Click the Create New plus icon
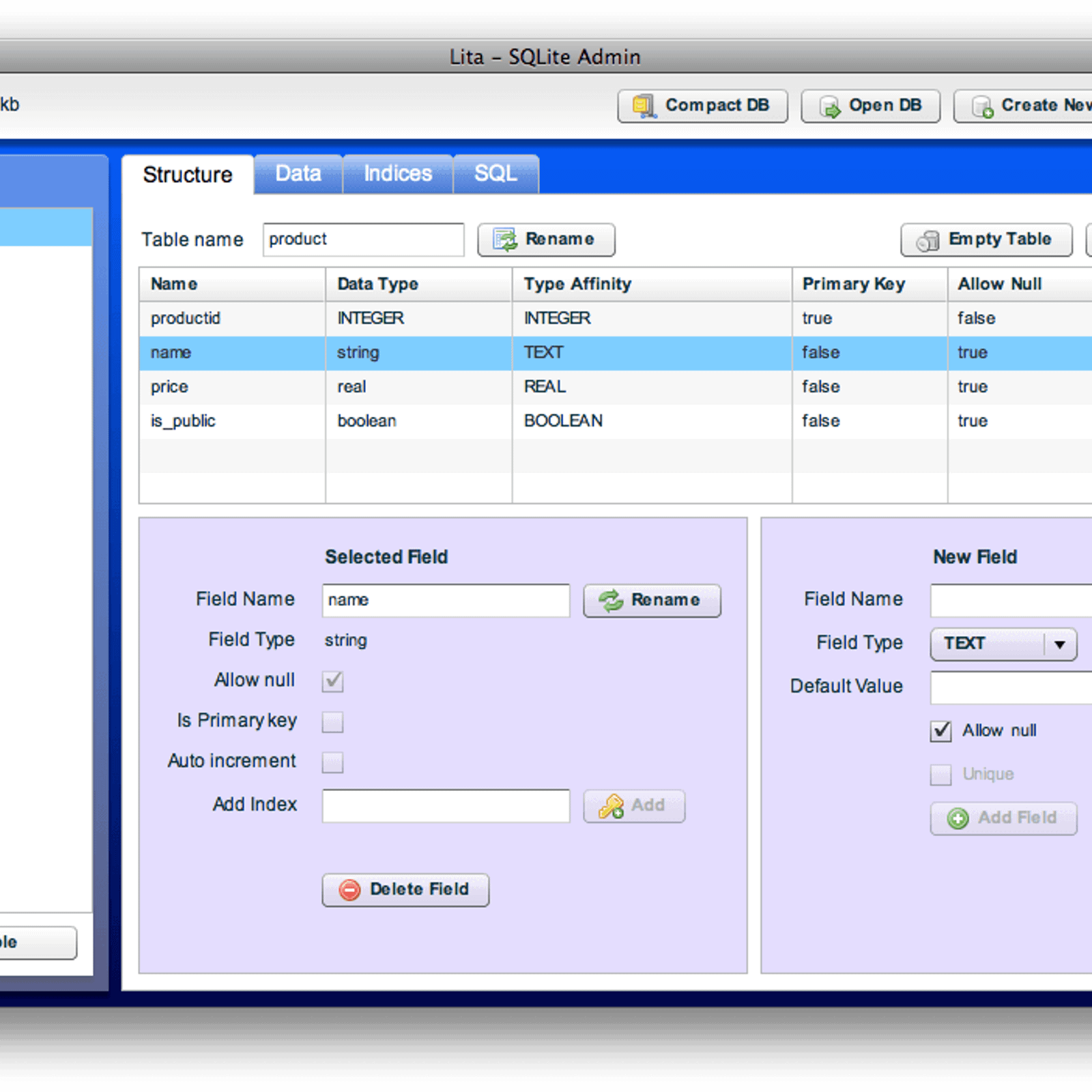 (x=982, y=106)
